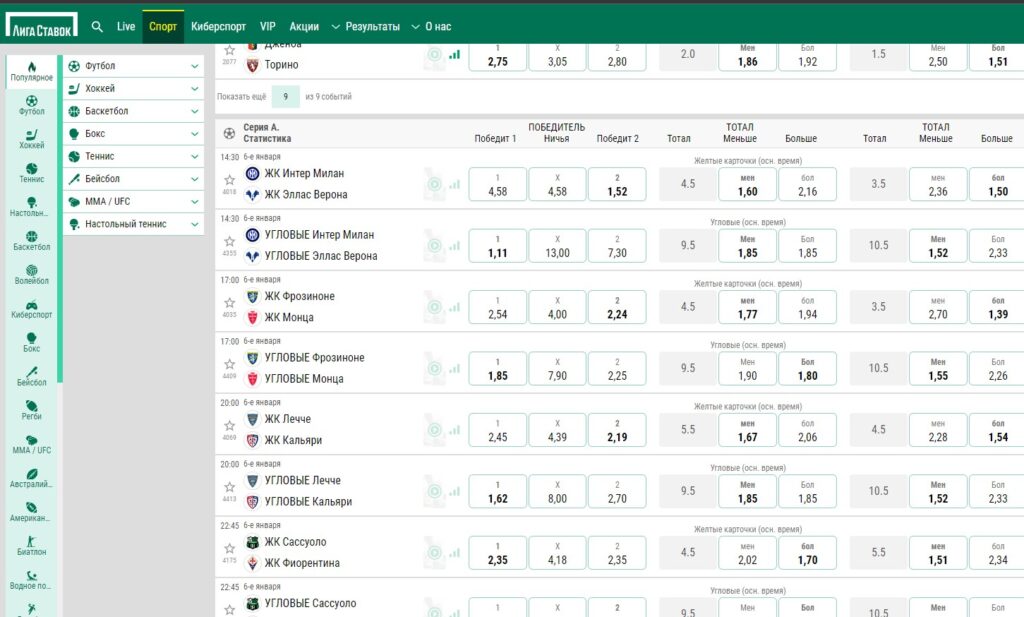The image size is (1024, 617).
Task: Favorite the ЖК Сассуоло match star
Action: pyautogui.click(x=229, y=548)
